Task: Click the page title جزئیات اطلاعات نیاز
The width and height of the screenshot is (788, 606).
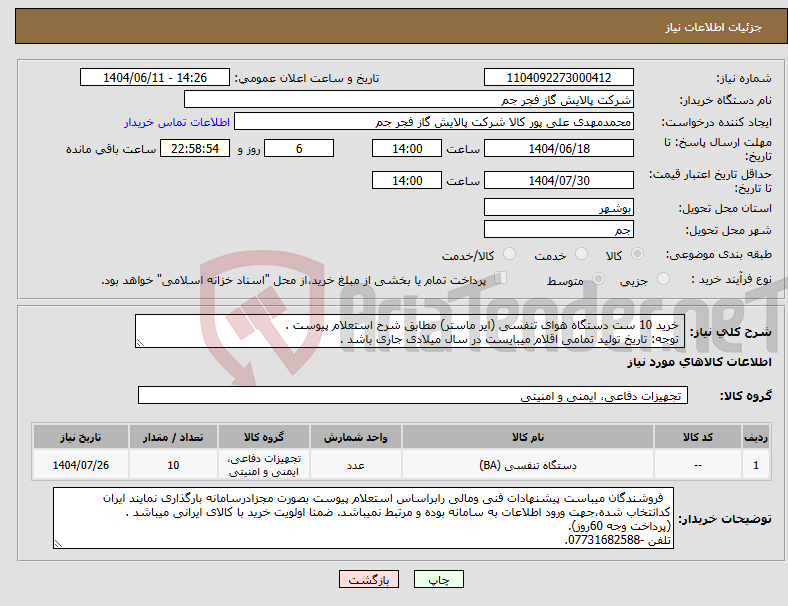Action: coord(714,27)
